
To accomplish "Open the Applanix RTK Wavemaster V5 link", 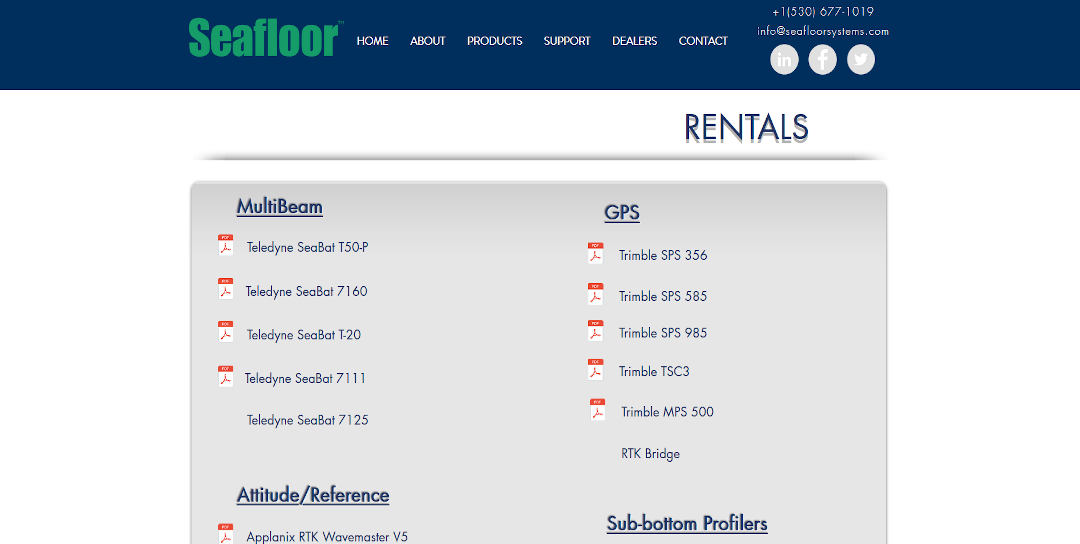I will click(x=327, y=536).
